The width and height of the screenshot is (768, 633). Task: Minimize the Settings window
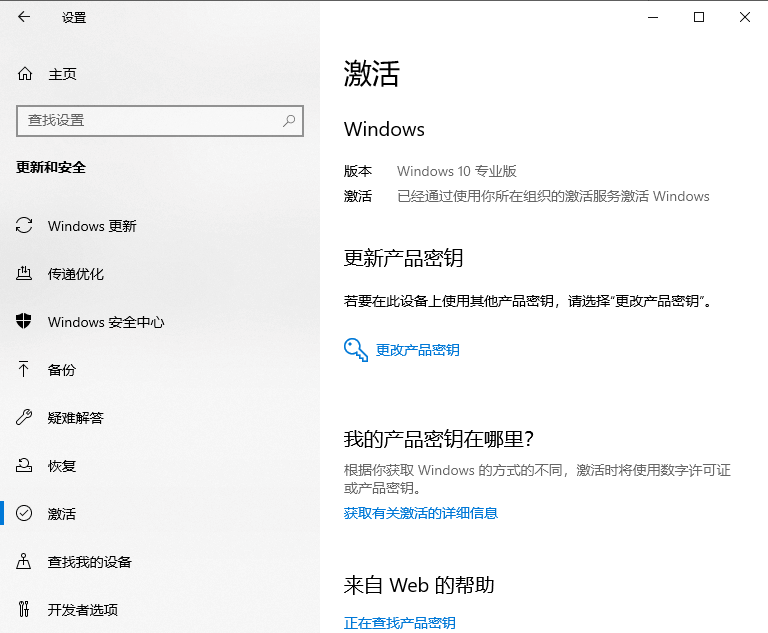653,17
